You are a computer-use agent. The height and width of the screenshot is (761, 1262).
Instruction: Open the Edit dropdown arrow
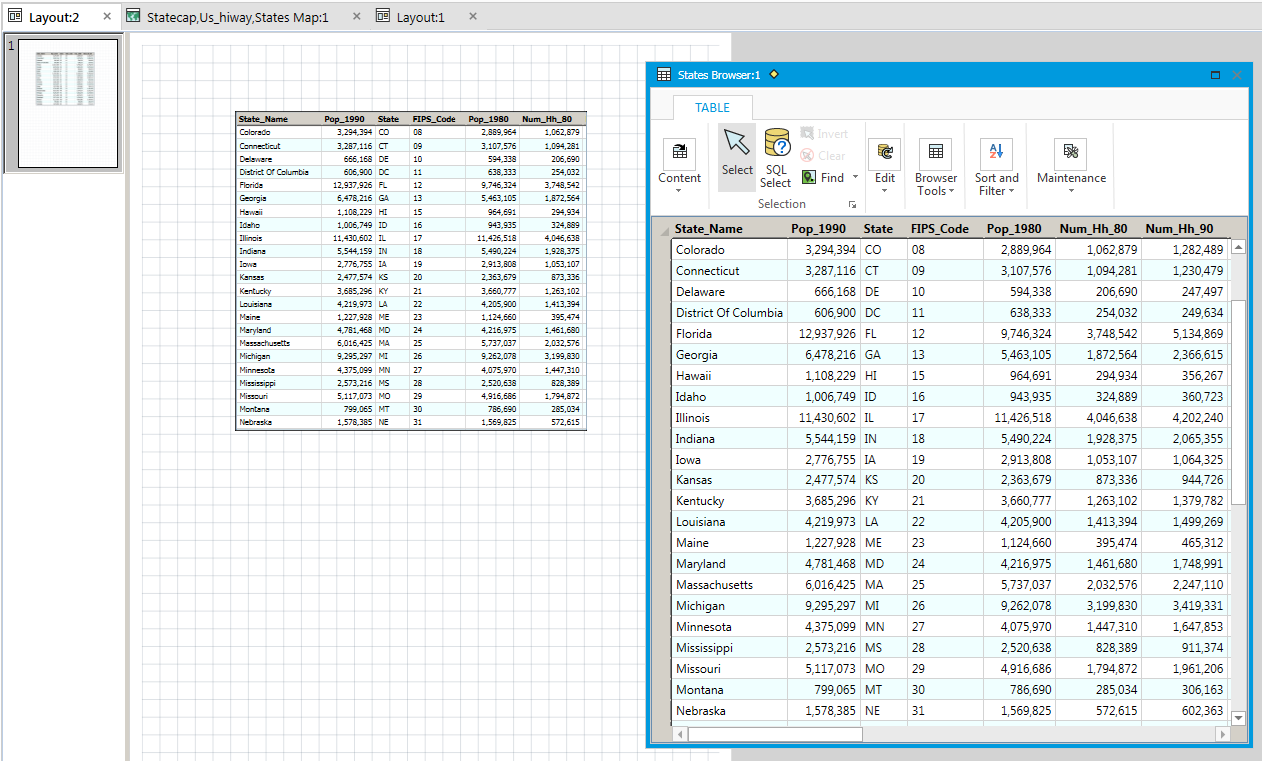pyautogui.click(x=884, y=188)
